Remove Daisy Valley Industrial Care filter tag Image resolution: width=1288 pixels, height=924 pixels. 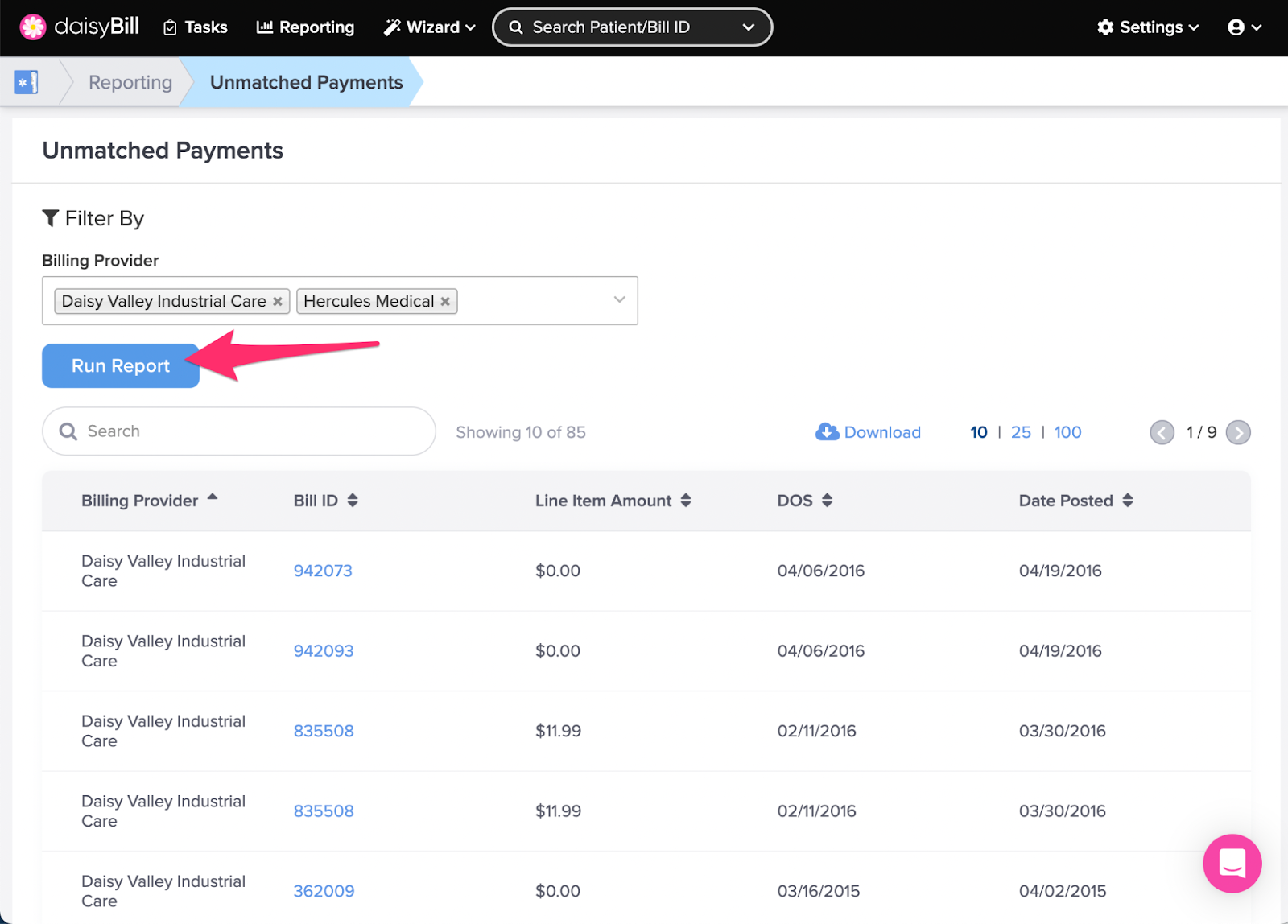[x=278, y=301]
